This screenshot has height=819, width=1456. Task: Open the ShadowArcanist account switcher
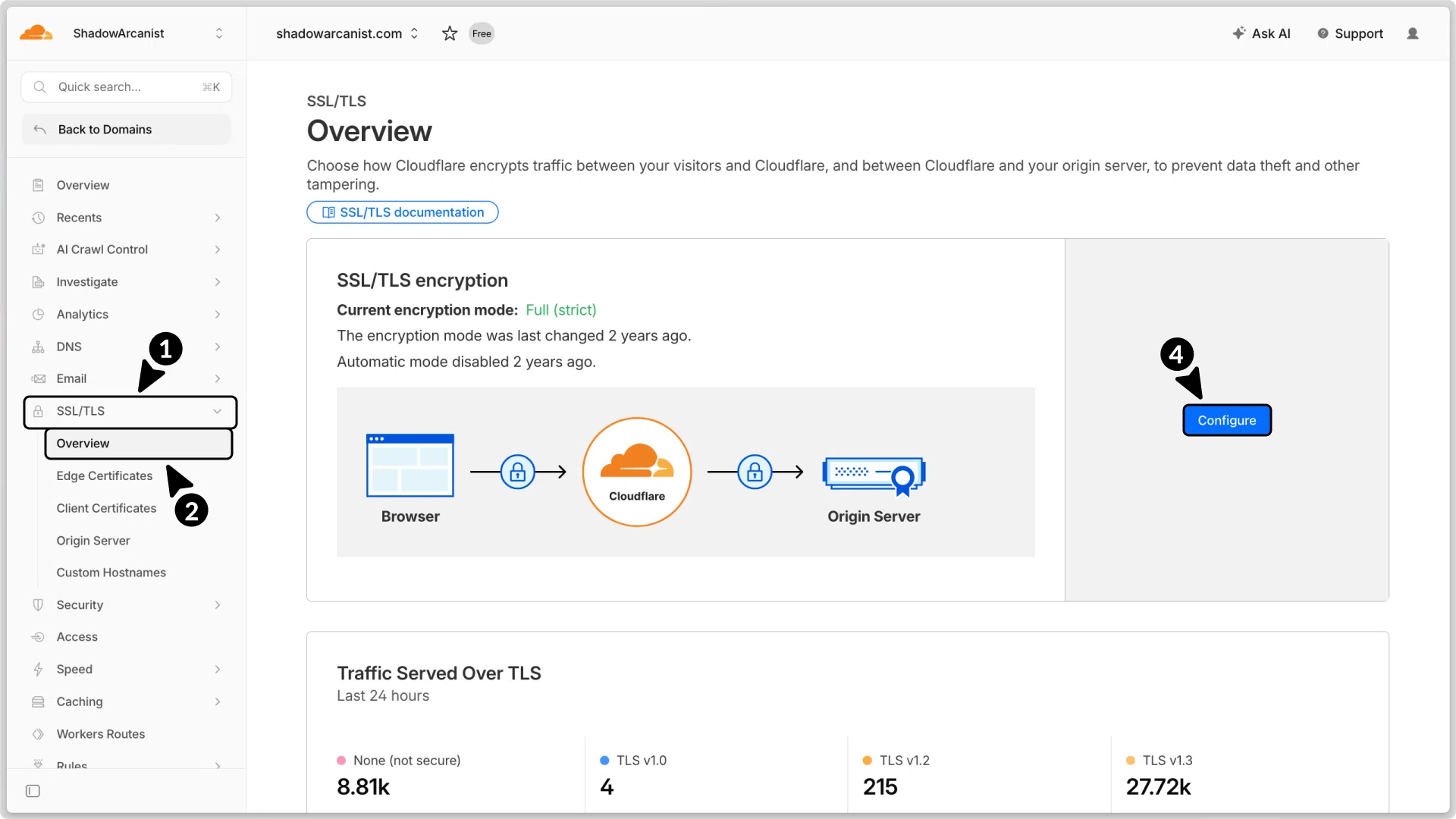[148, 33]
